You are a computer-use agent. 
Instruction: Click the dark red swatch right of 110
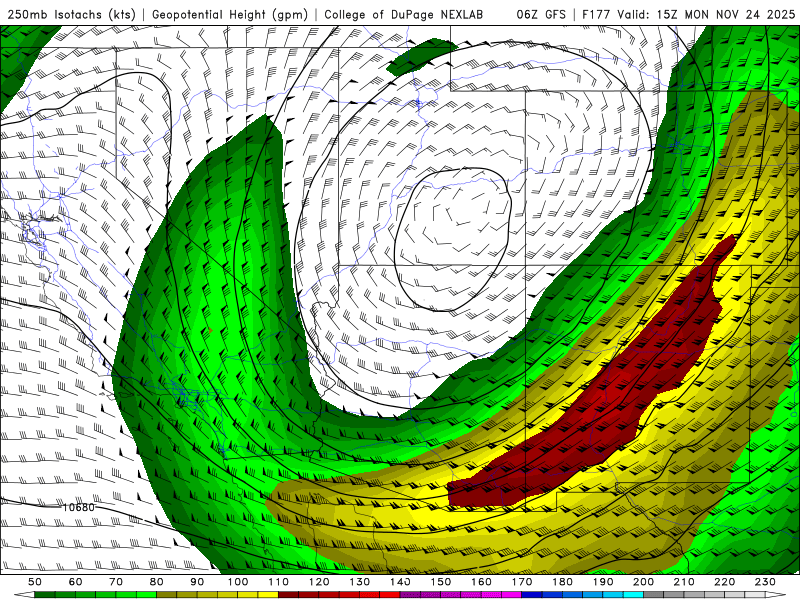[x=289, y=595]
